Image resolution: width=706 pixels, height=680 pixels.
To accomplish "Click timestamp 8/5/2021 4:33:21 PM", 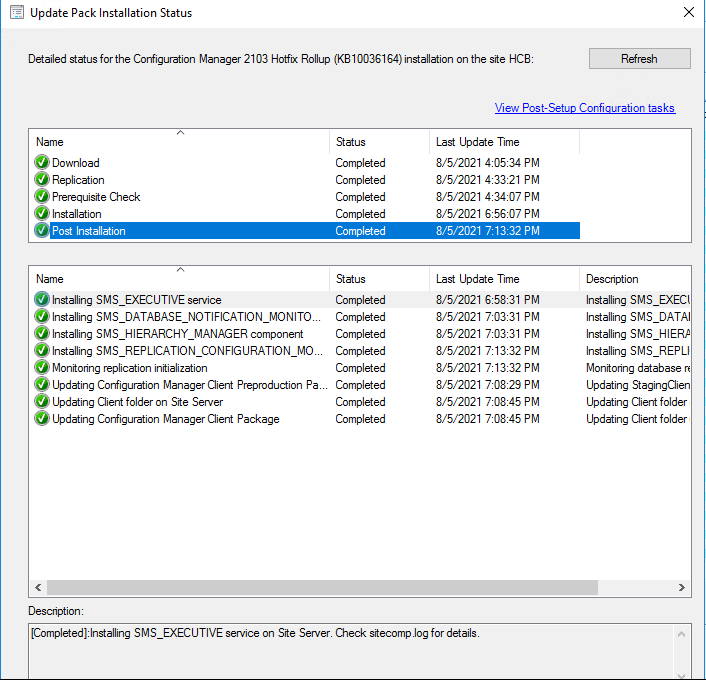I will (488, 180).
